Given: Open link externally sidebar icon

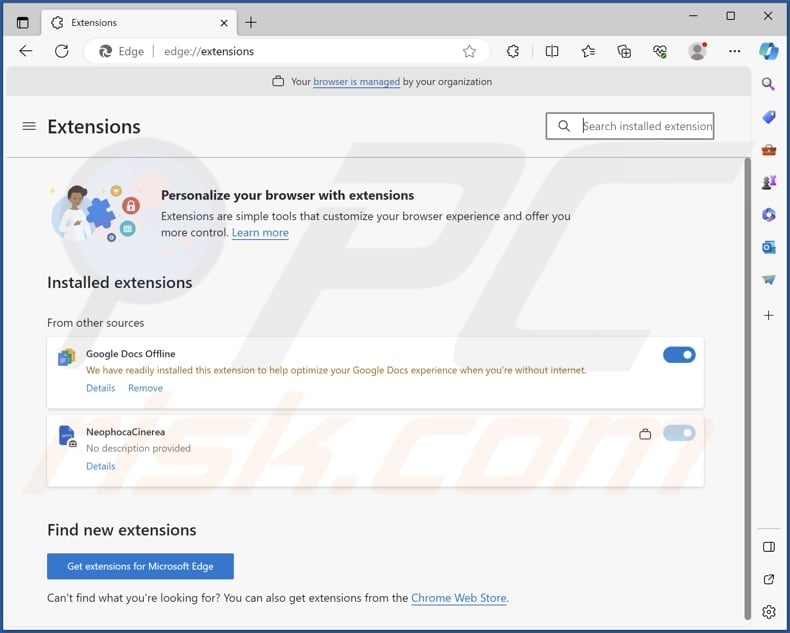Looking at the screenshot, I should point(769,579).
